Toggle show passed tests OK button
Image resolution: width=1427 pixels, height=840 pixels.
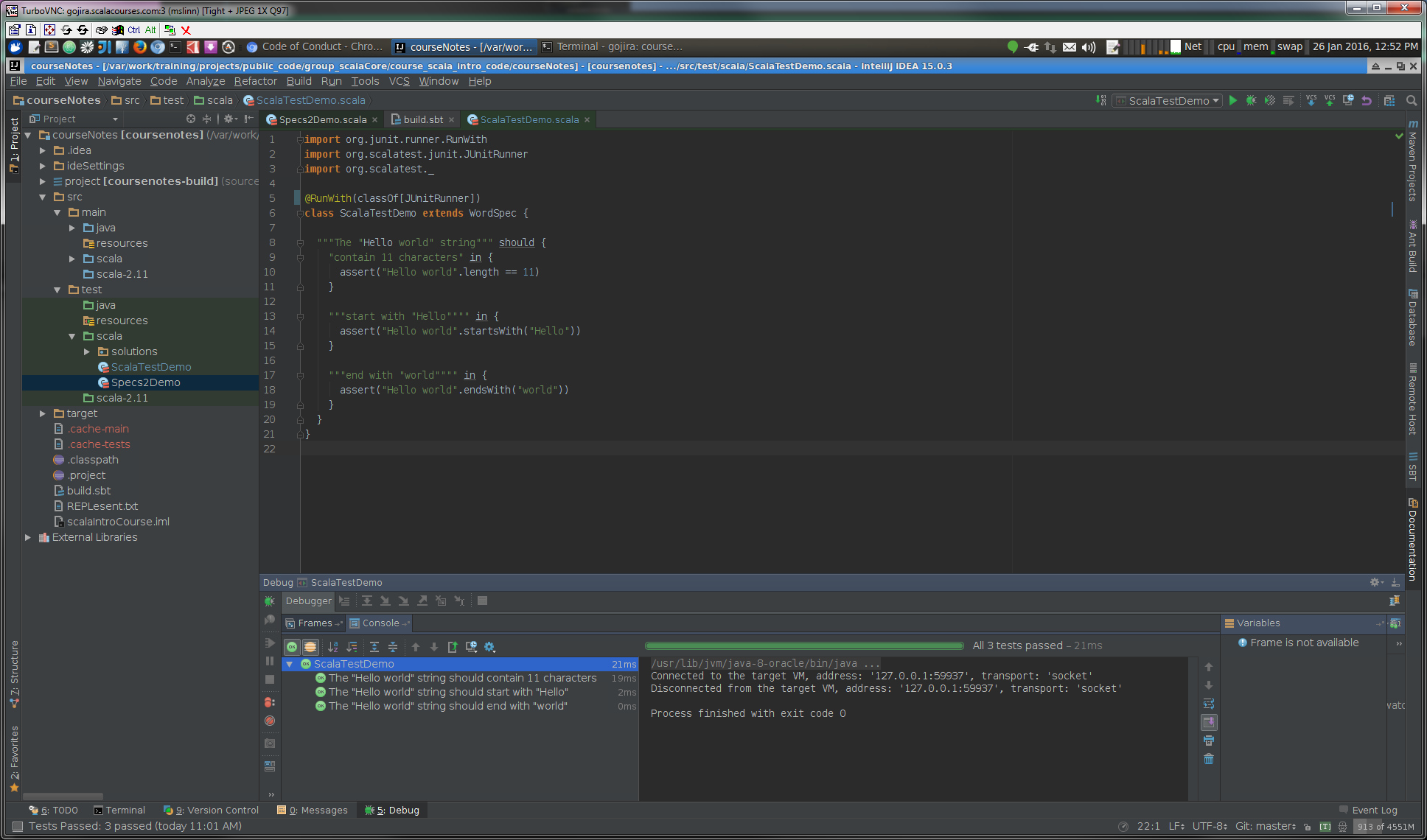coord(292,647)
